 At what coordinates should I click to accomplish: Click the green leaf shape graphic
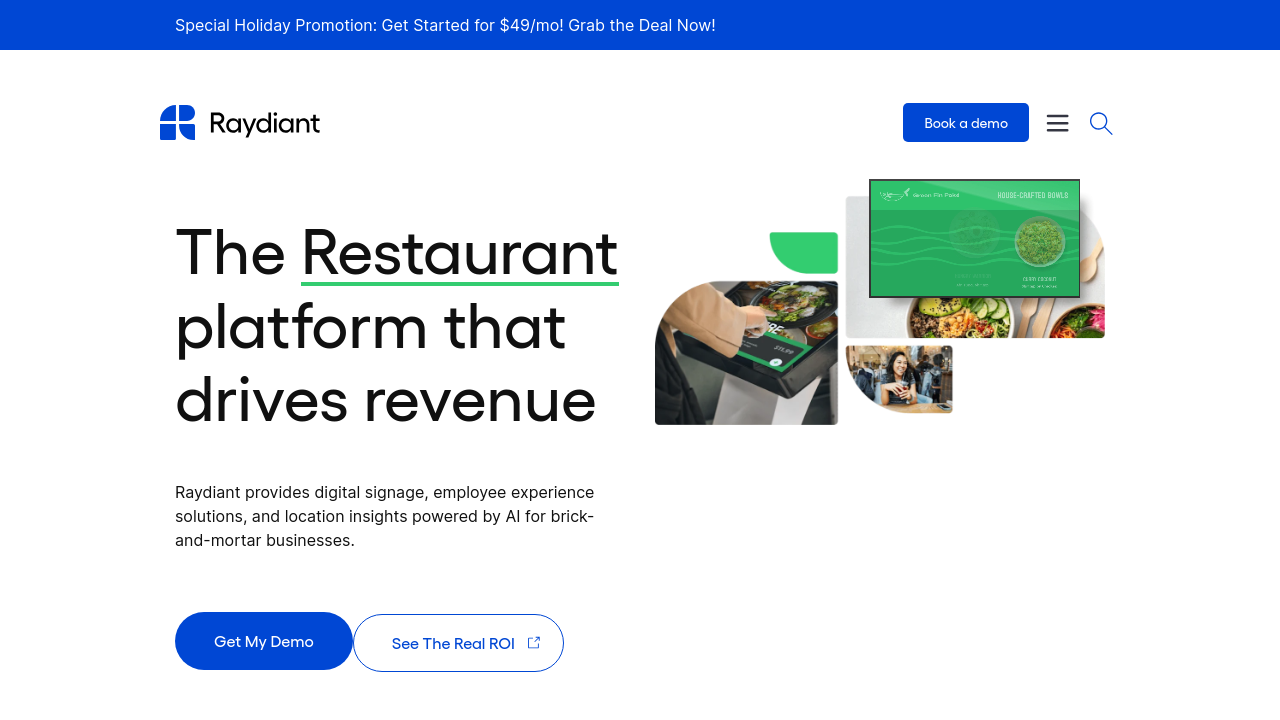tap(805, 252)
